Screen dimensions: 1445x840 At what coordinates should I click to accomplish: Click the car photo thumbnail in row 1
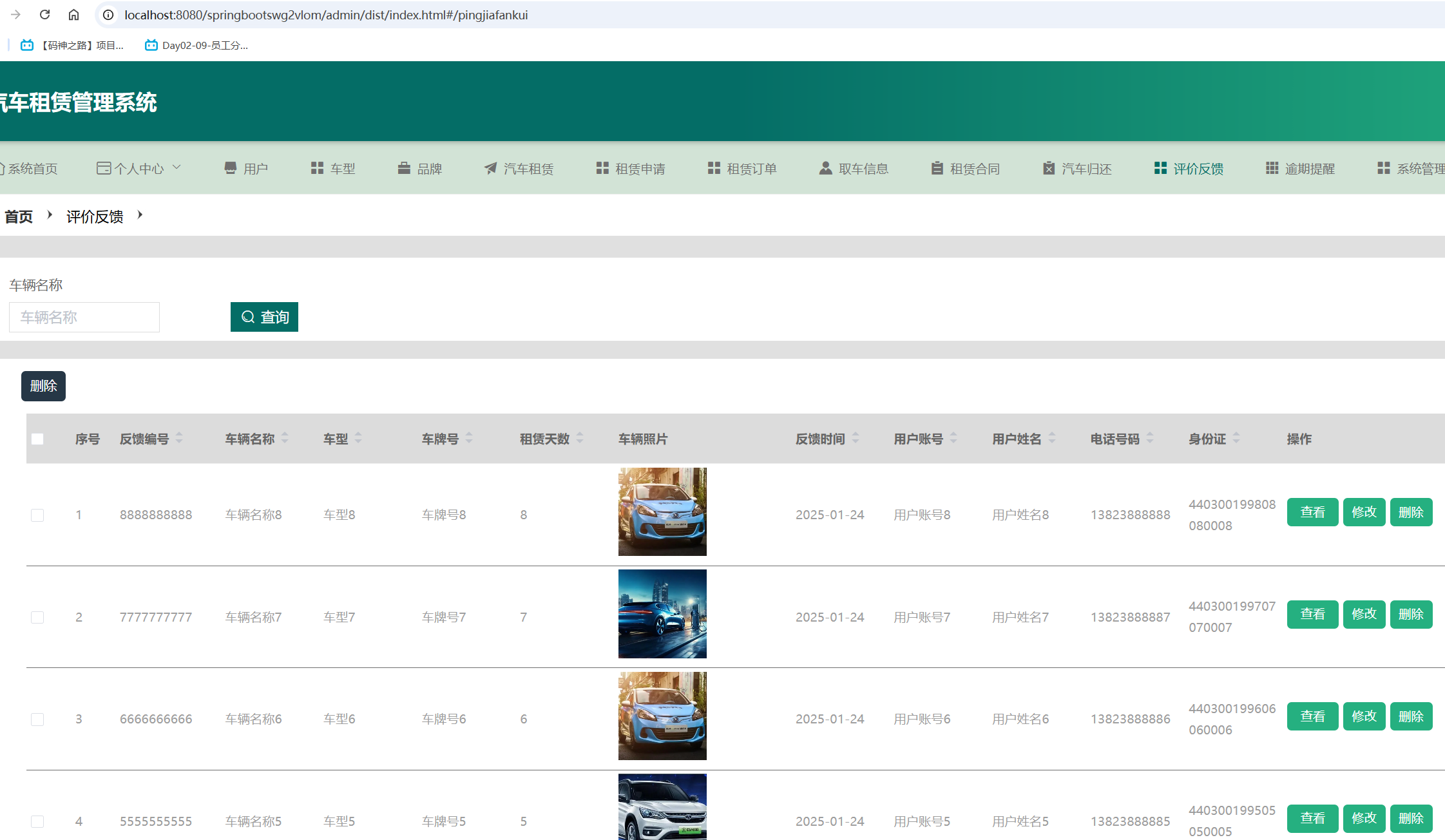tap(662, 511)
